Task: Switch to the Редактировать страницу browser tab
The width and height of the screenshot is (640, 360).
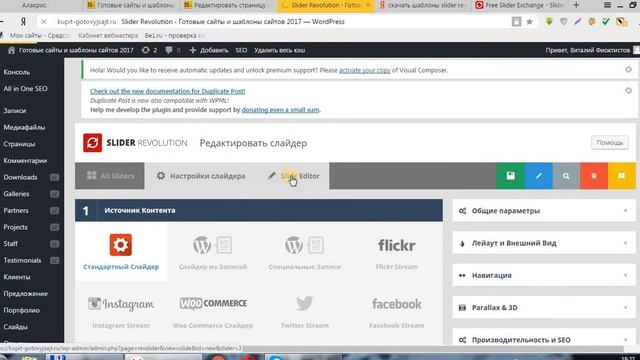Action: (x=227, y=5)
